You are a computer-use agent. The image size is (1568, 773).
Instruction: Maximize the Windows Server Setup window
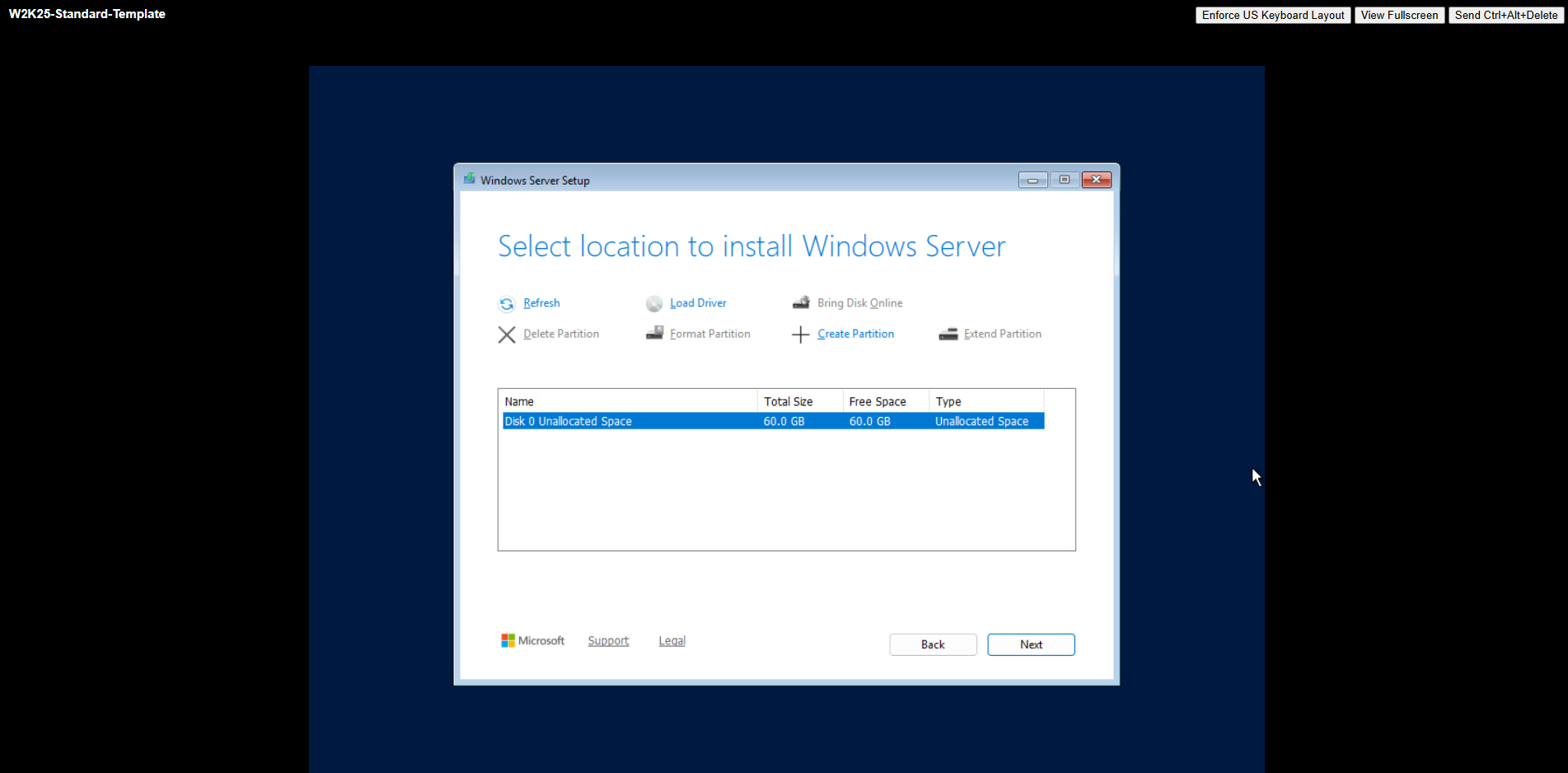(1065, 180)
